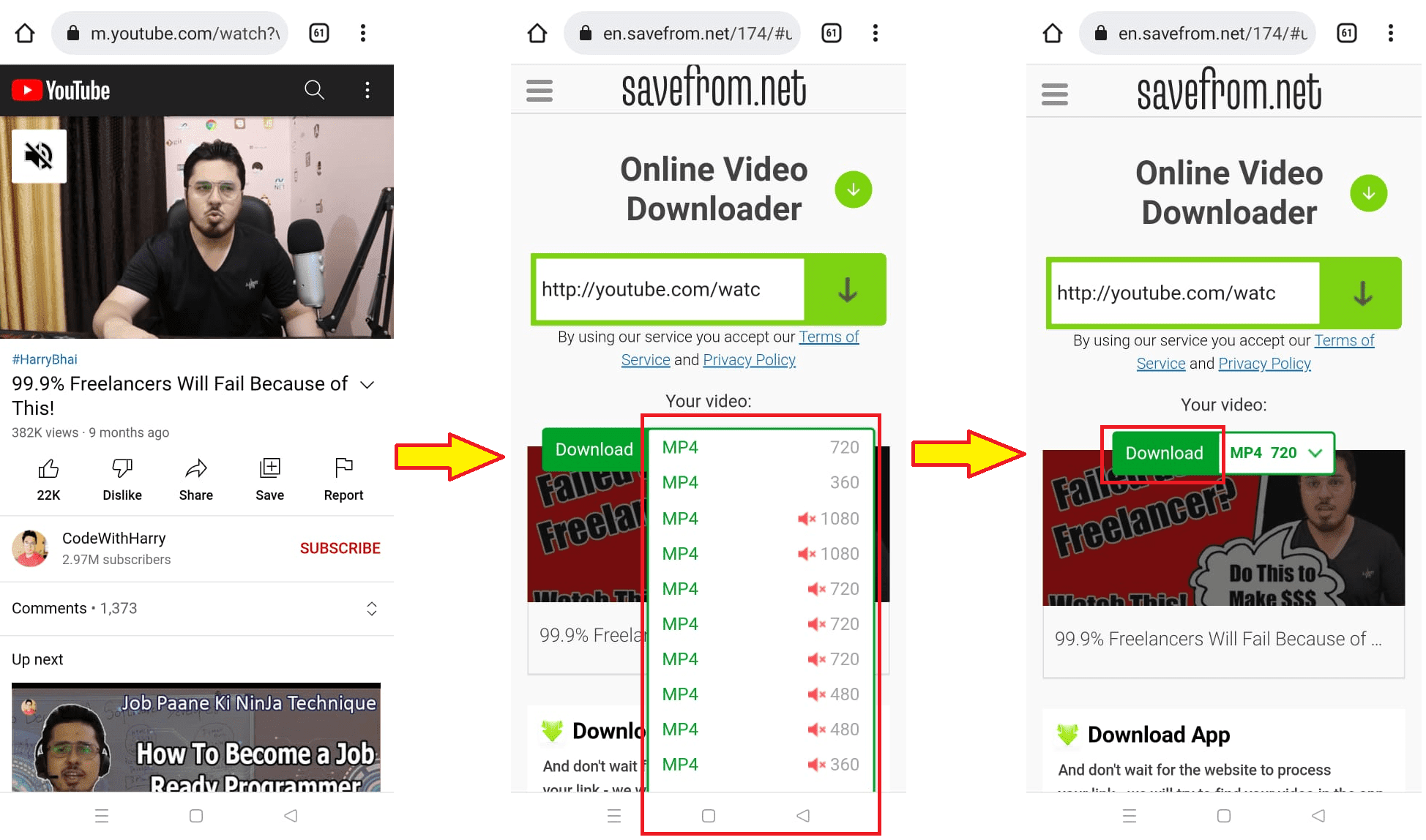Screen dimensions: 1426x840
Task: Click the Download green button on savefrom.net
Action: click(1163, 453)
